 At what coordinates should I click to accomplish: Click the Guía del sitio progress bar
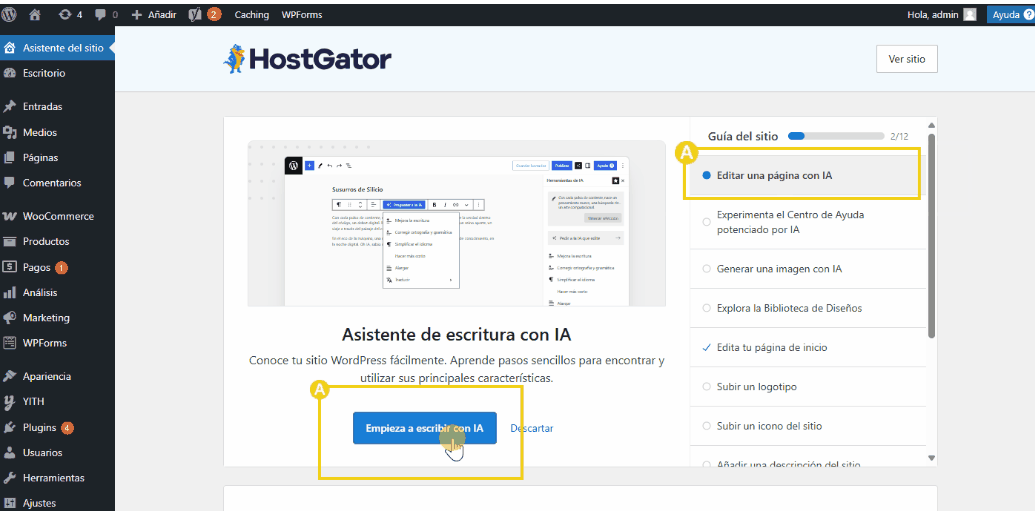point(835,136)
